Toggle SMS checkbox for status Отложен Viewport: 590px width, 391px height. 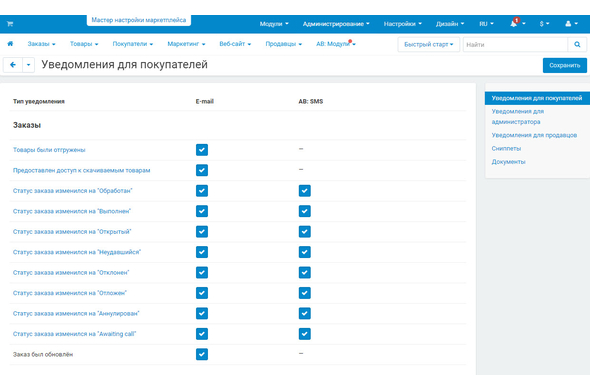305,293
